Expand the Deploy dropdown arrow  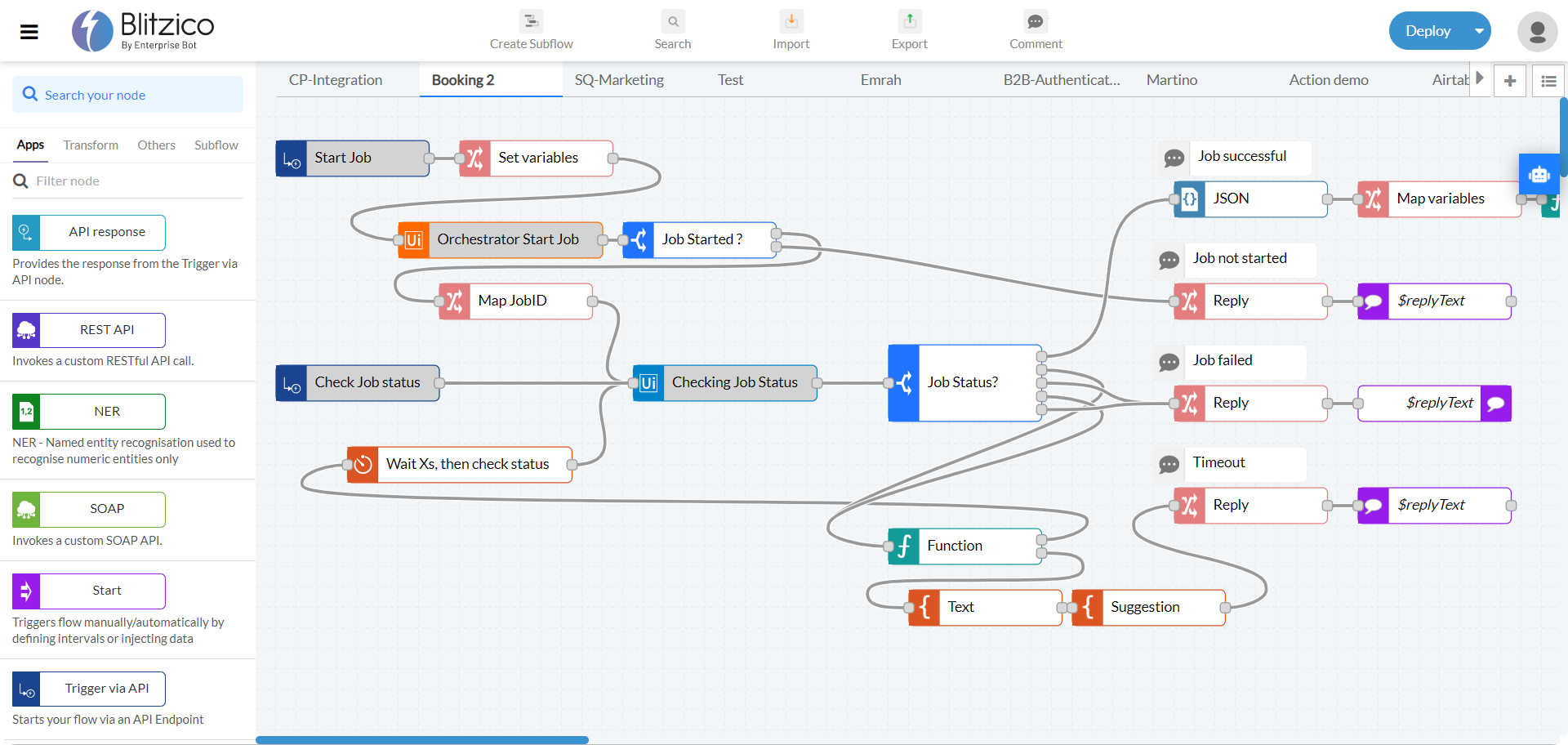(x=1478, y=30)
